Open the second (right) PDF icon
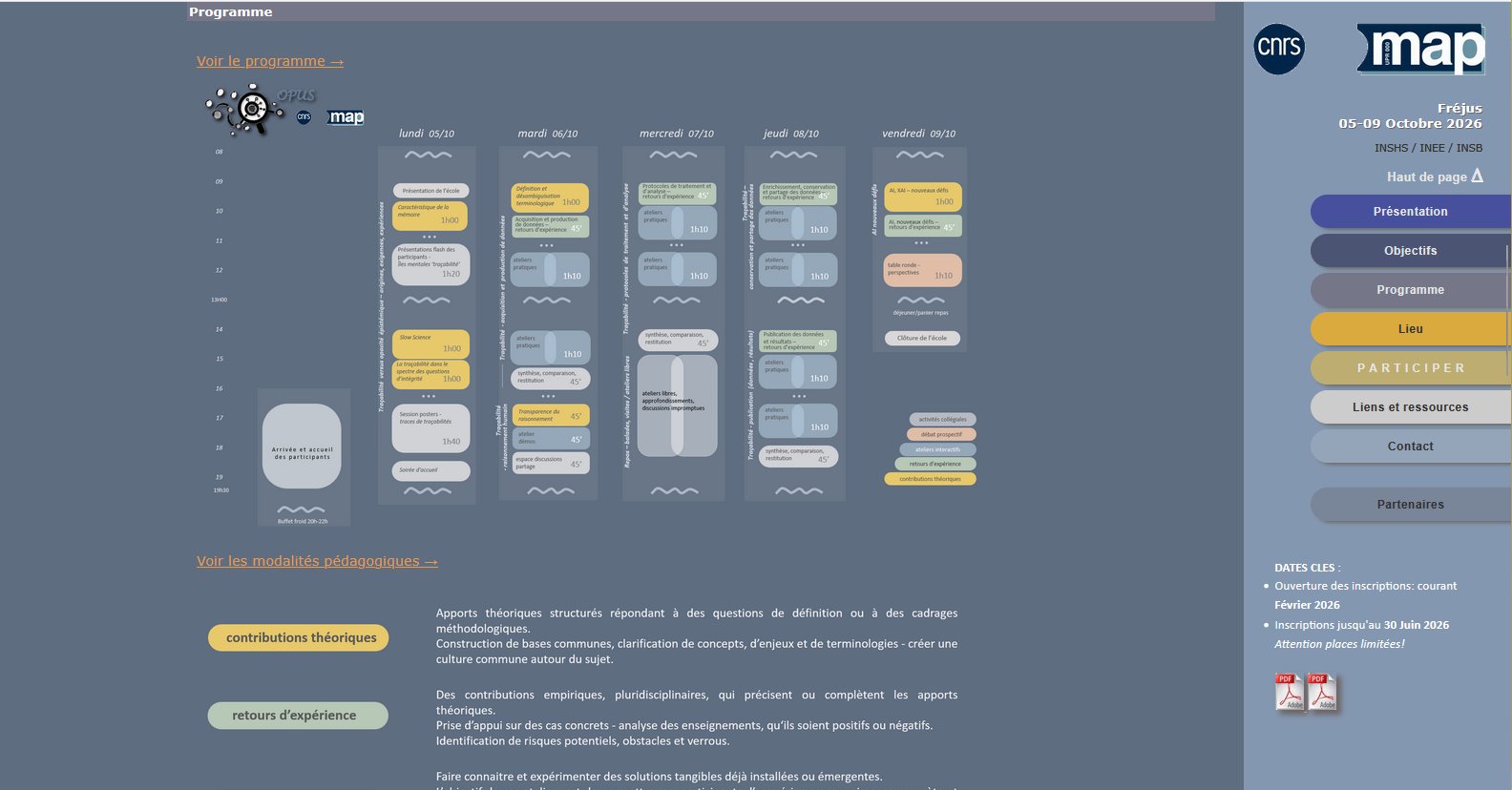Screen dimensions: 1512x790 click(1323, 692)
